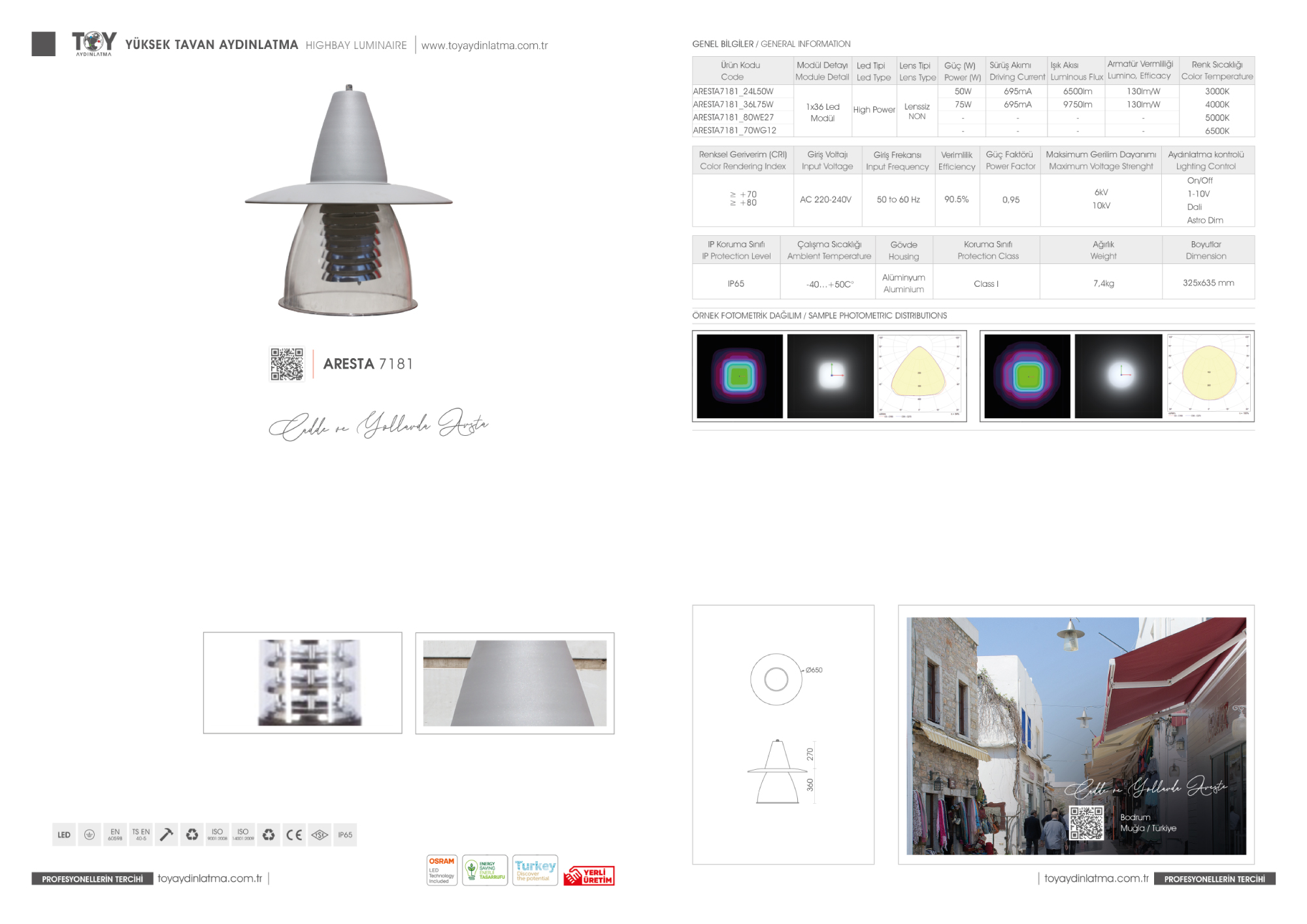Viewport: 1307px width, 924px height.
Task: Click the Bodrum street installation photo
Action: [1076, 719]
